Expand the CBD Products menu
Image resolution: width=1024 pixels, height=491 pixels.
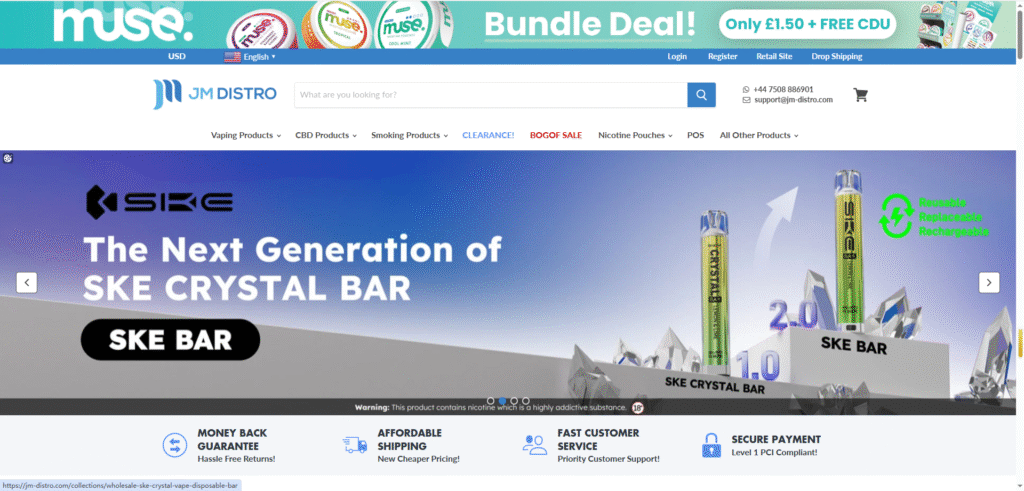click(x=326, y=135)
